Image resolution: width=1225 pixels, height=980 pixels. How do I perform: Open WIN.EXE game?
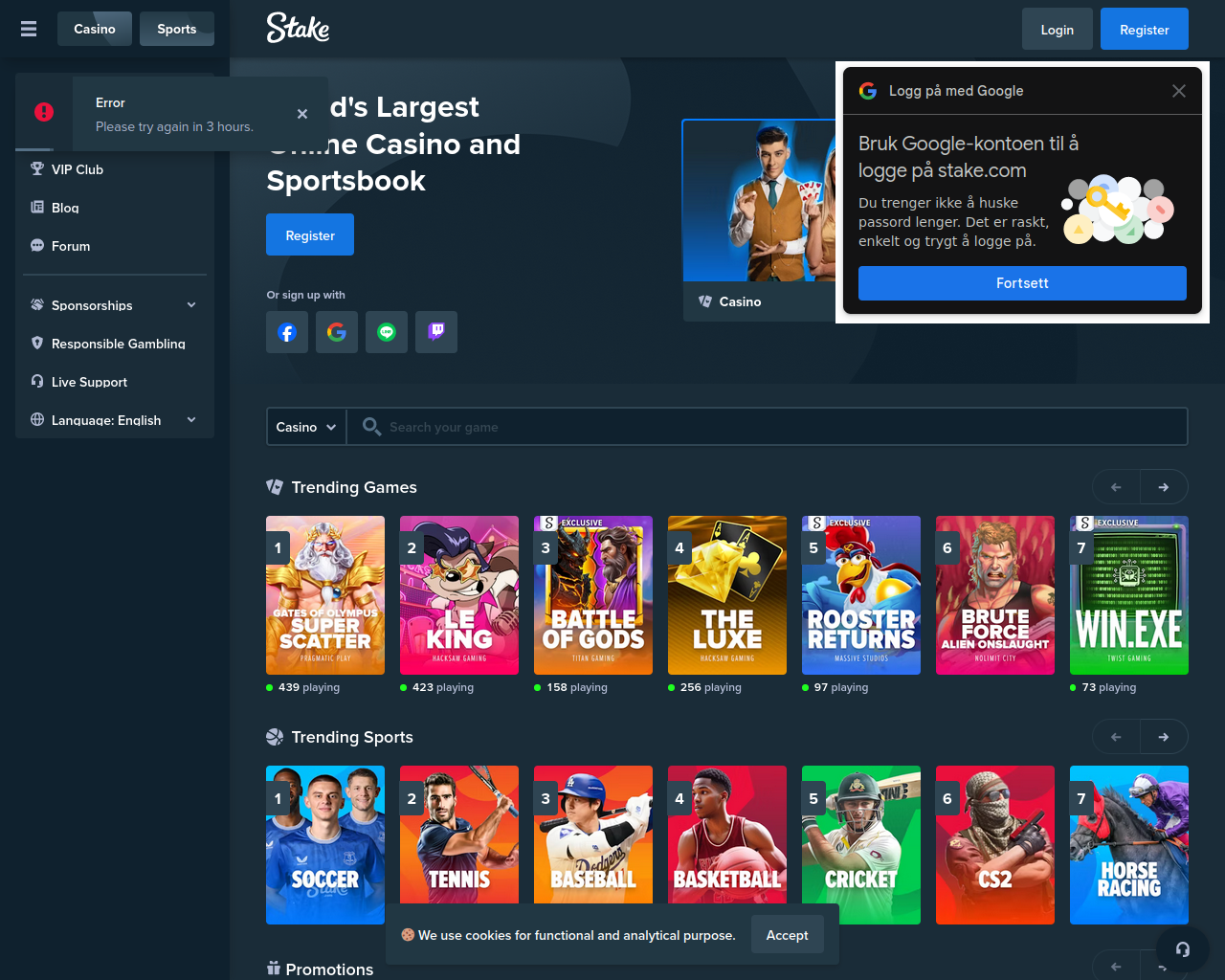[x=1129, y=595]
